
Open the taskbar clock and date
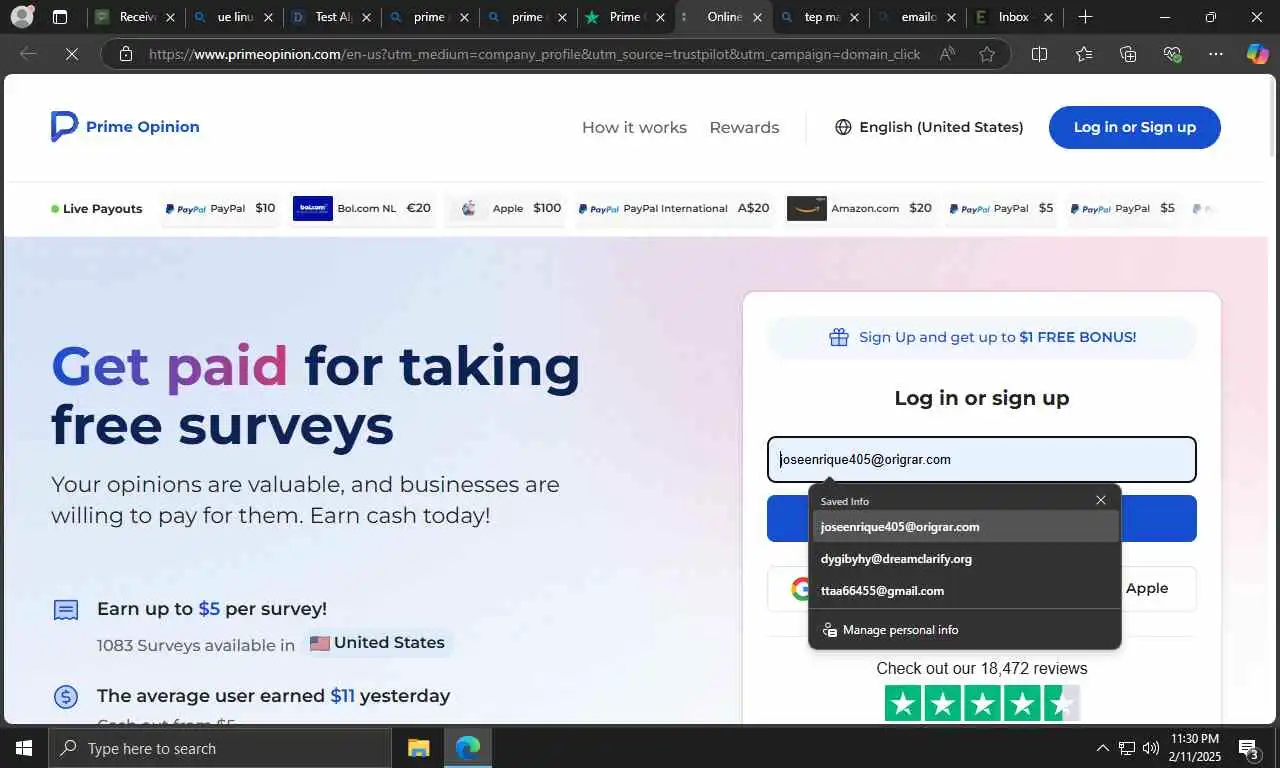click(1194, 748)
